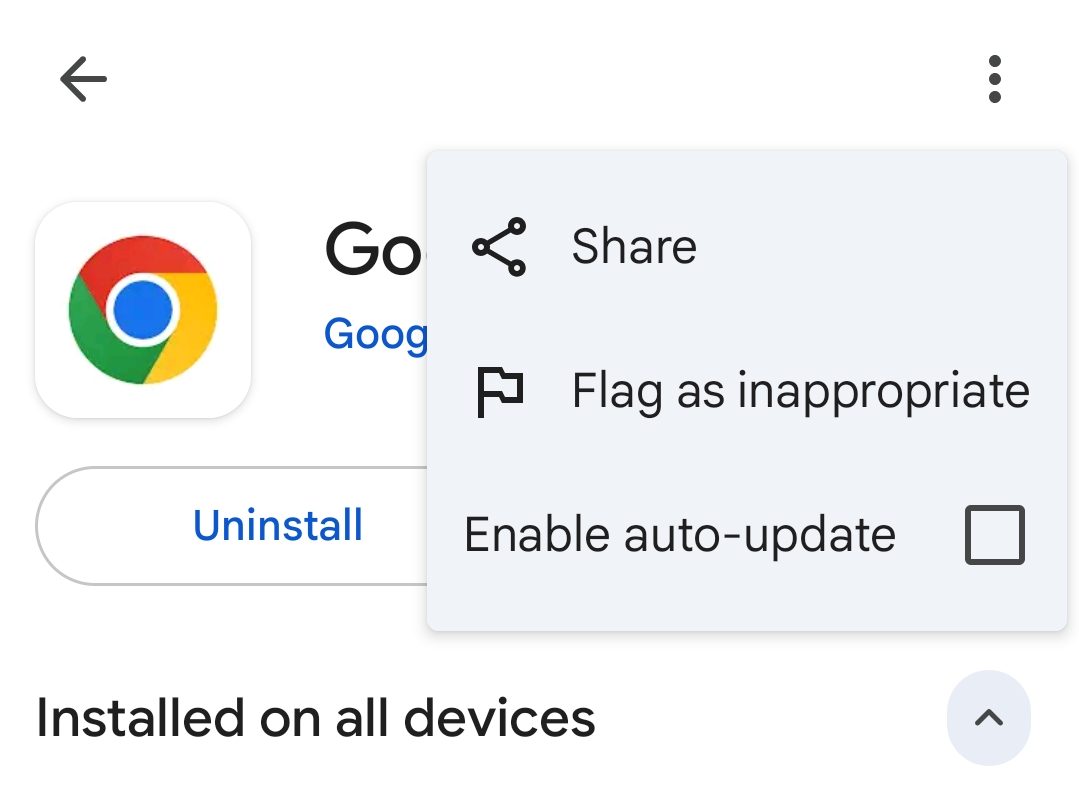1079x795 pixels.
Task: Click the word "inappropriate" in the menu
Action: tap(883, 391)
